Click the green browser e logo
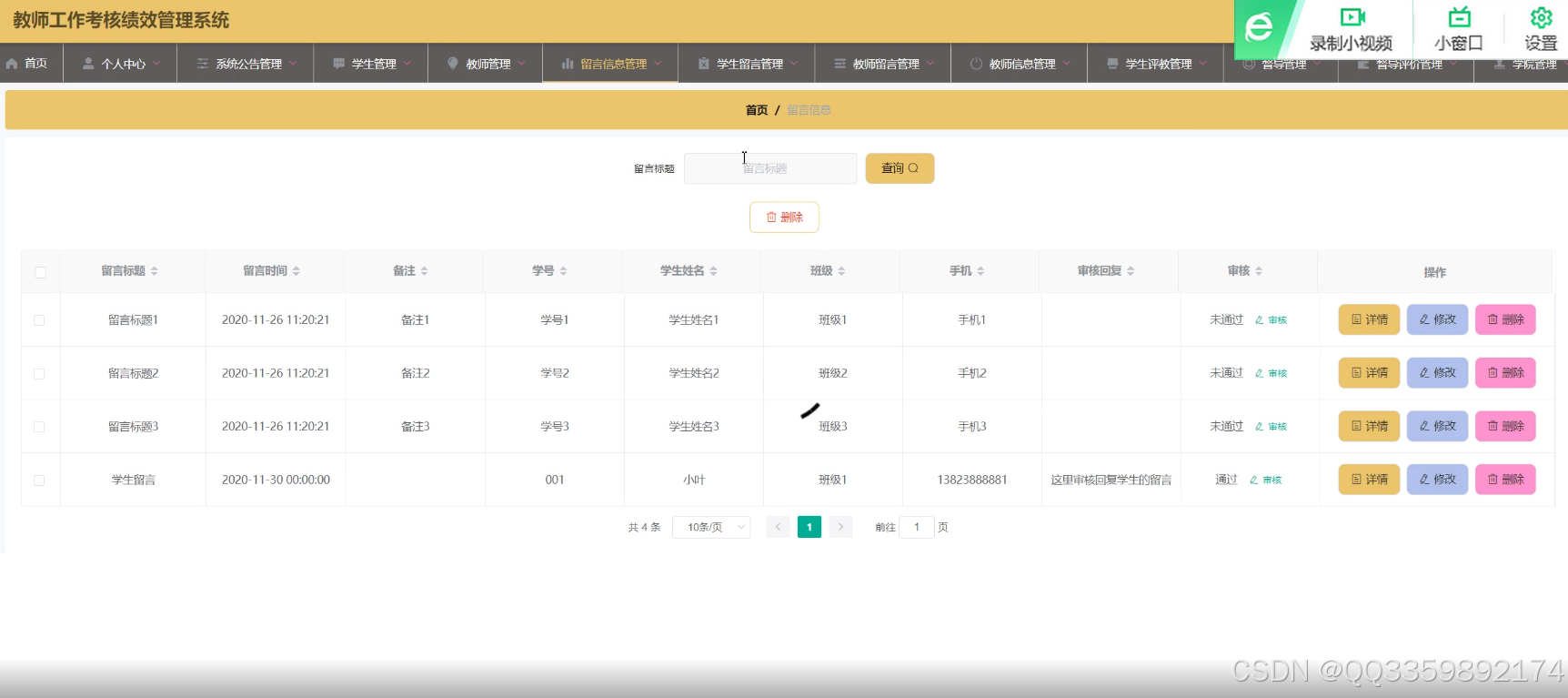This screenshot has width=1568, height=698. point(1260,27)
